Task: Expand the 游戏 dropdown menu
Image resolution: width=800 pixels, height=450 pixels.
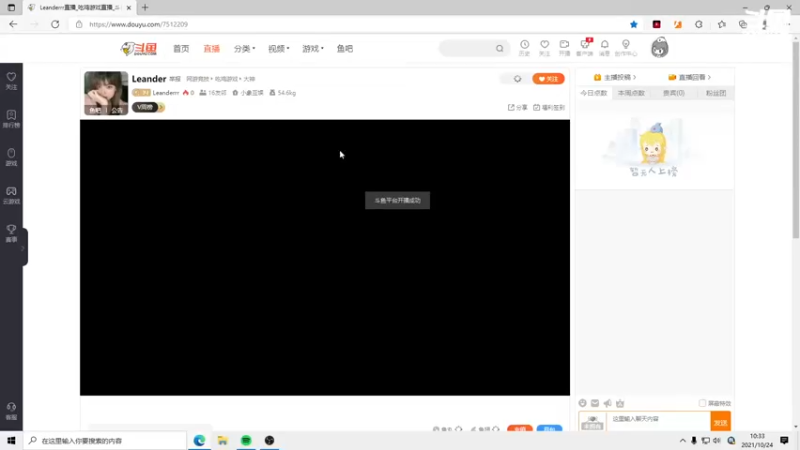Action: pyautogui.click(x=313, y=48)
